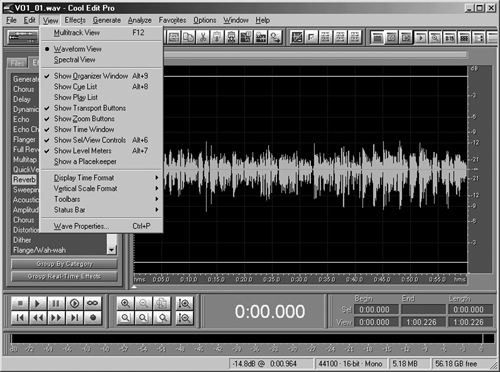
Task: Pause playback with the Pause button
Action: [56, 303]
